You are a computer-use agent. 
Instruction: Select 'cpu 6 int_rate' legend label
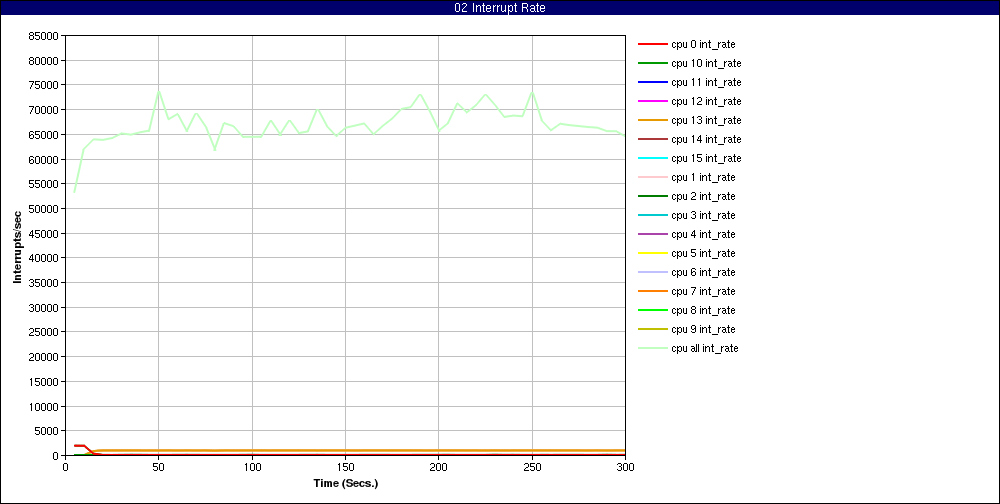(x=703, y=272)
